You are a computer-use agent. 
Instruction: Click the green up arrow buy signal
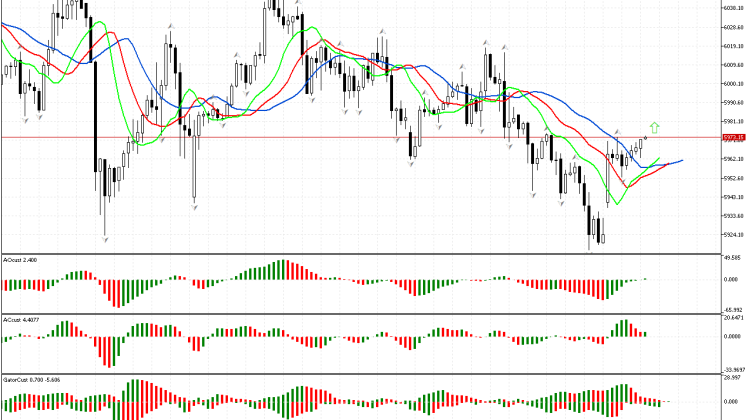[654, 127]
